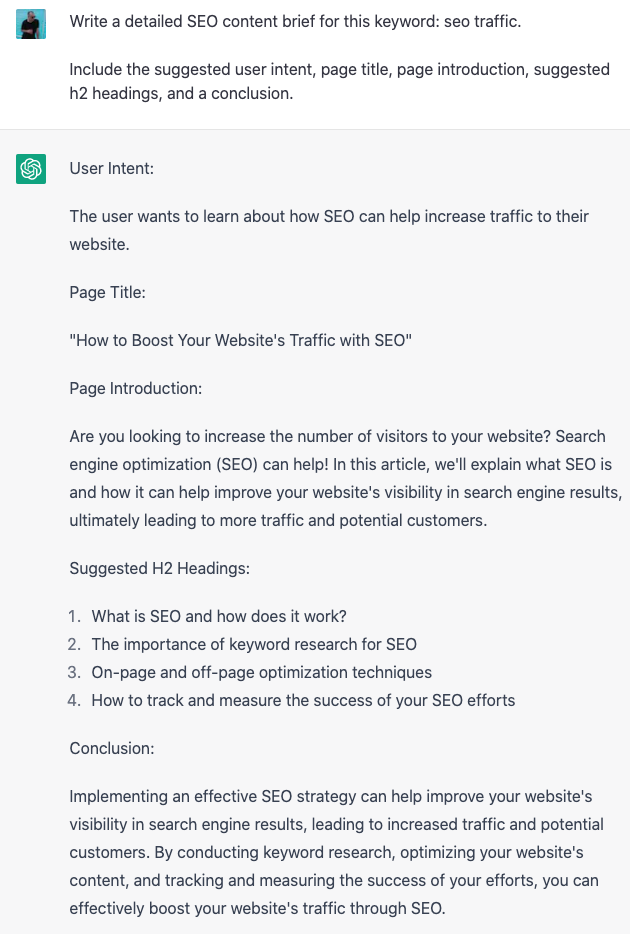Select heading 'What is SEO and how does it work?'
Viewport: 630px width, 934px height.
pyautogui.click(x=219, y=616)
